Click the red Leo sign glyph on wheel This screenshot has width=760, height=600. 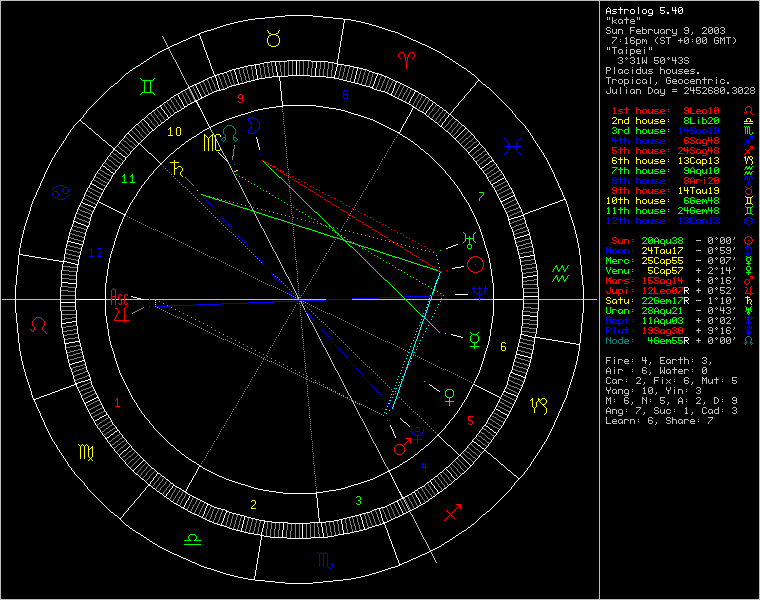38,325
